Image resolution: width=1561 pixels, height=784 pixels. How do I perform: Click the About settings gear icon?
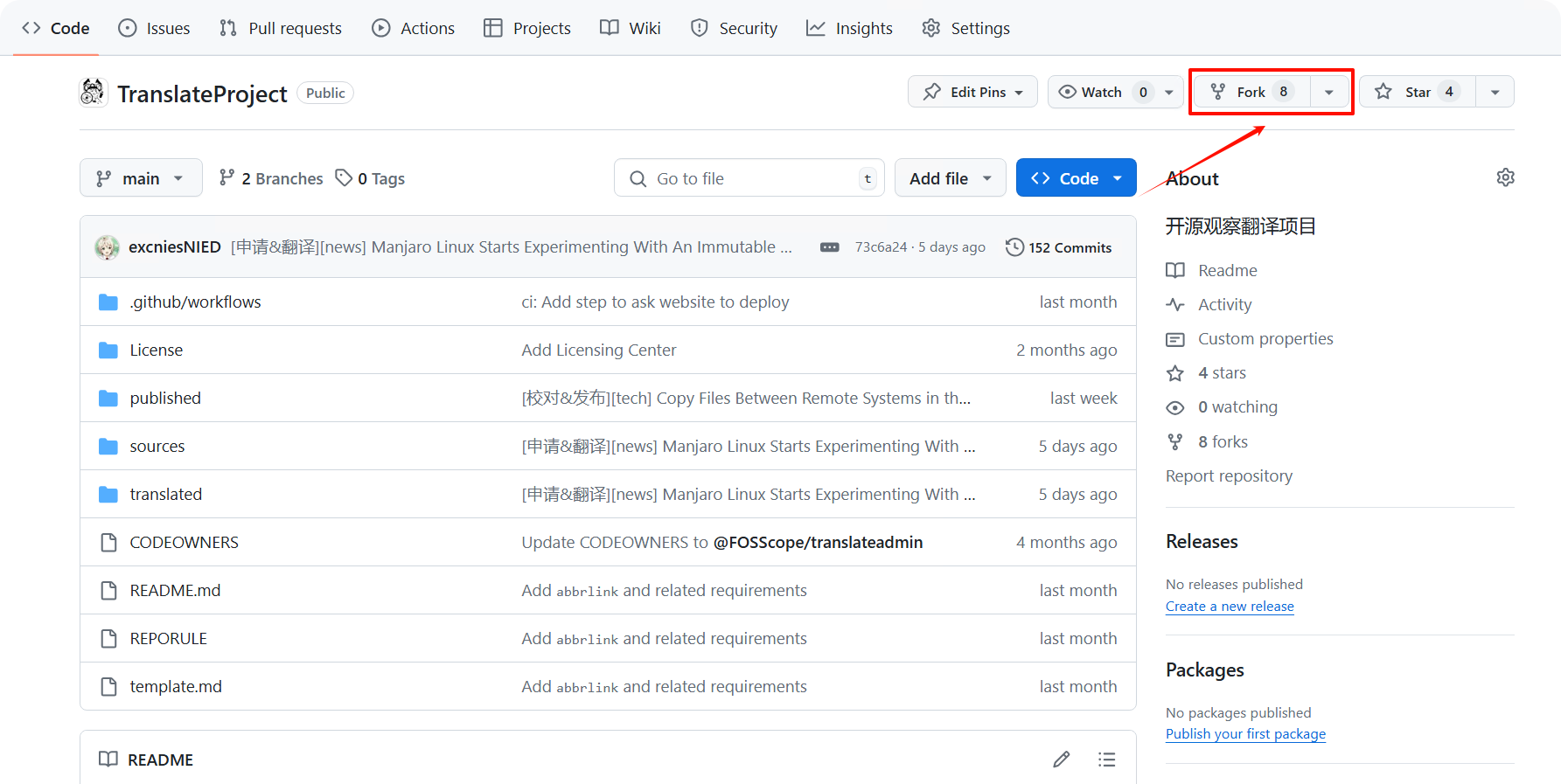point(1505,177)
